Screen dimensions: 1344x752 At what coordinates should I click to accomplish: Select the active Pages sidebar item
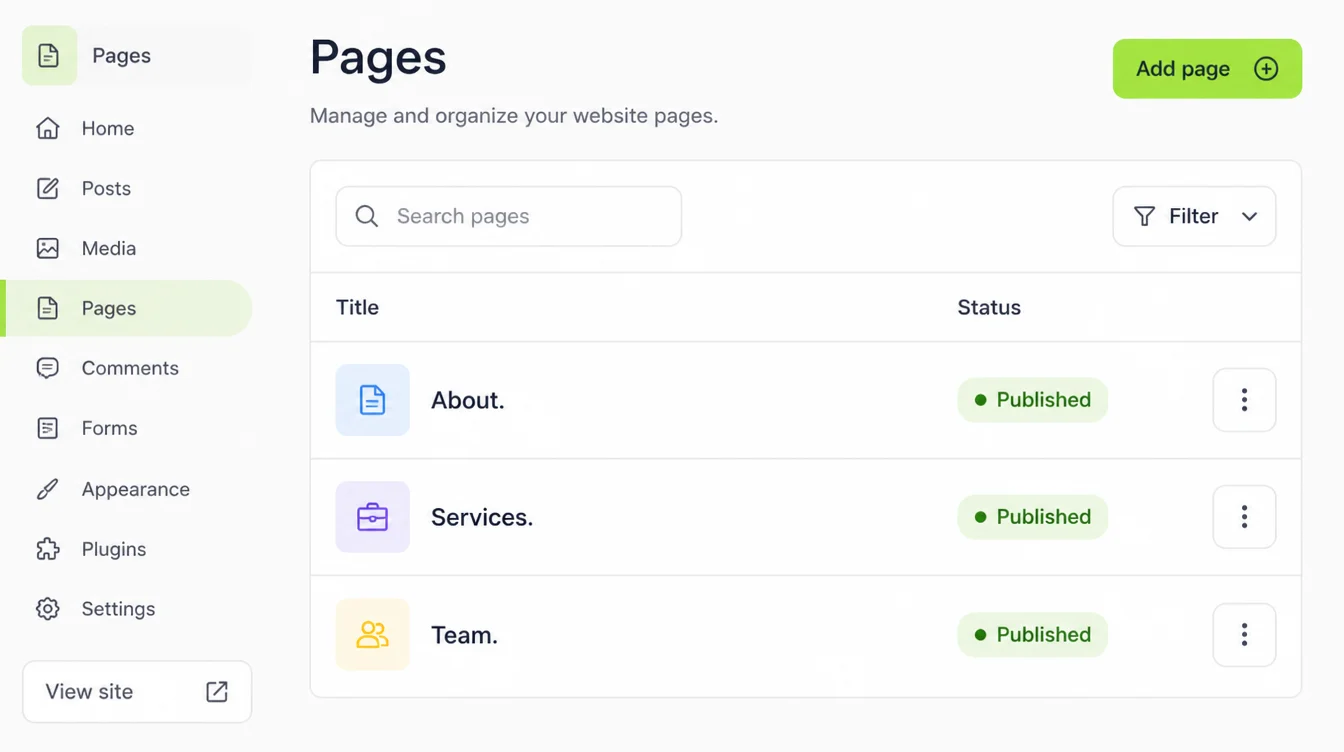127,308
